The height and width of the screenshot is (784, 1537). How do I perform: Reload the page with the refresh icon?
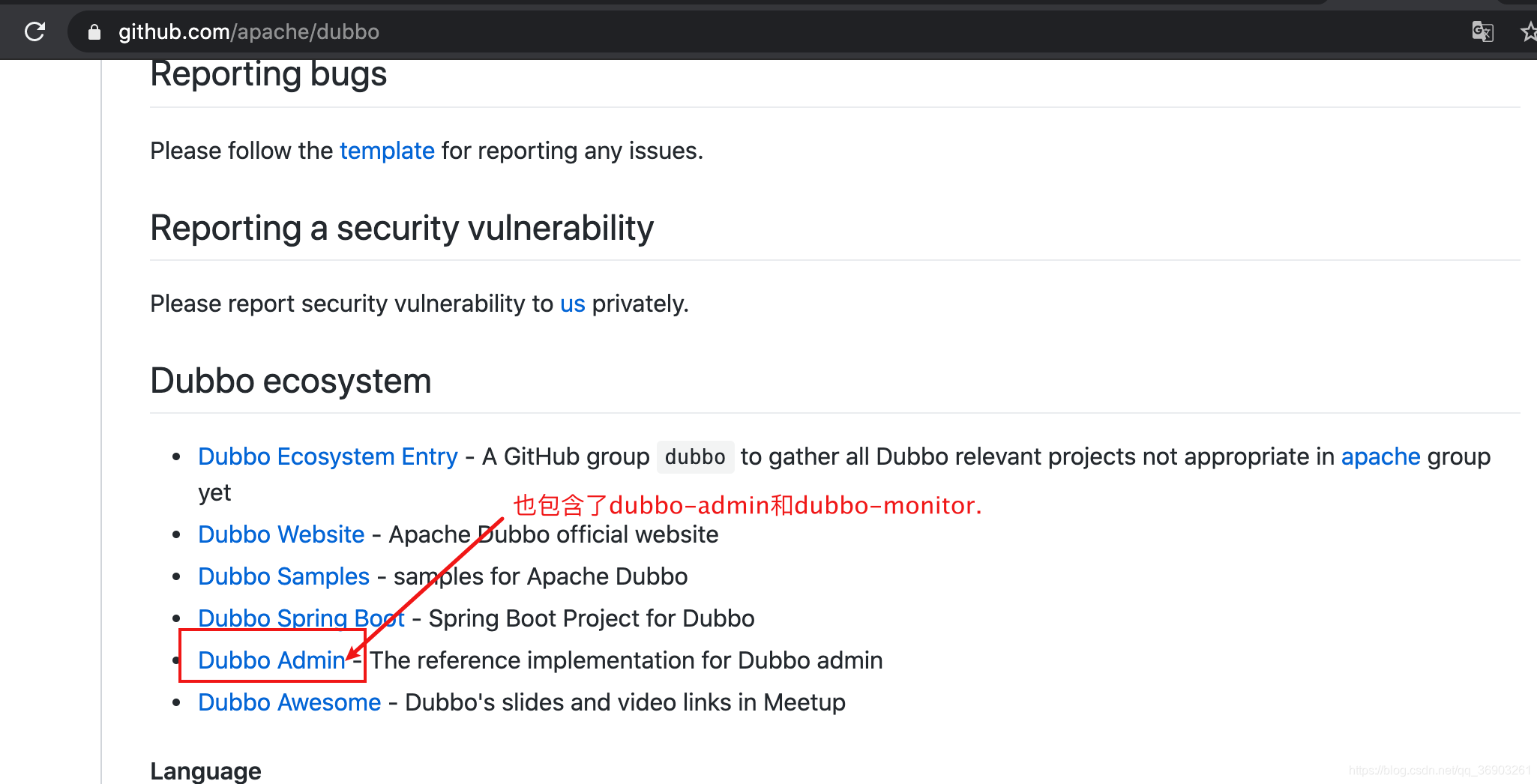click(34, 31)
